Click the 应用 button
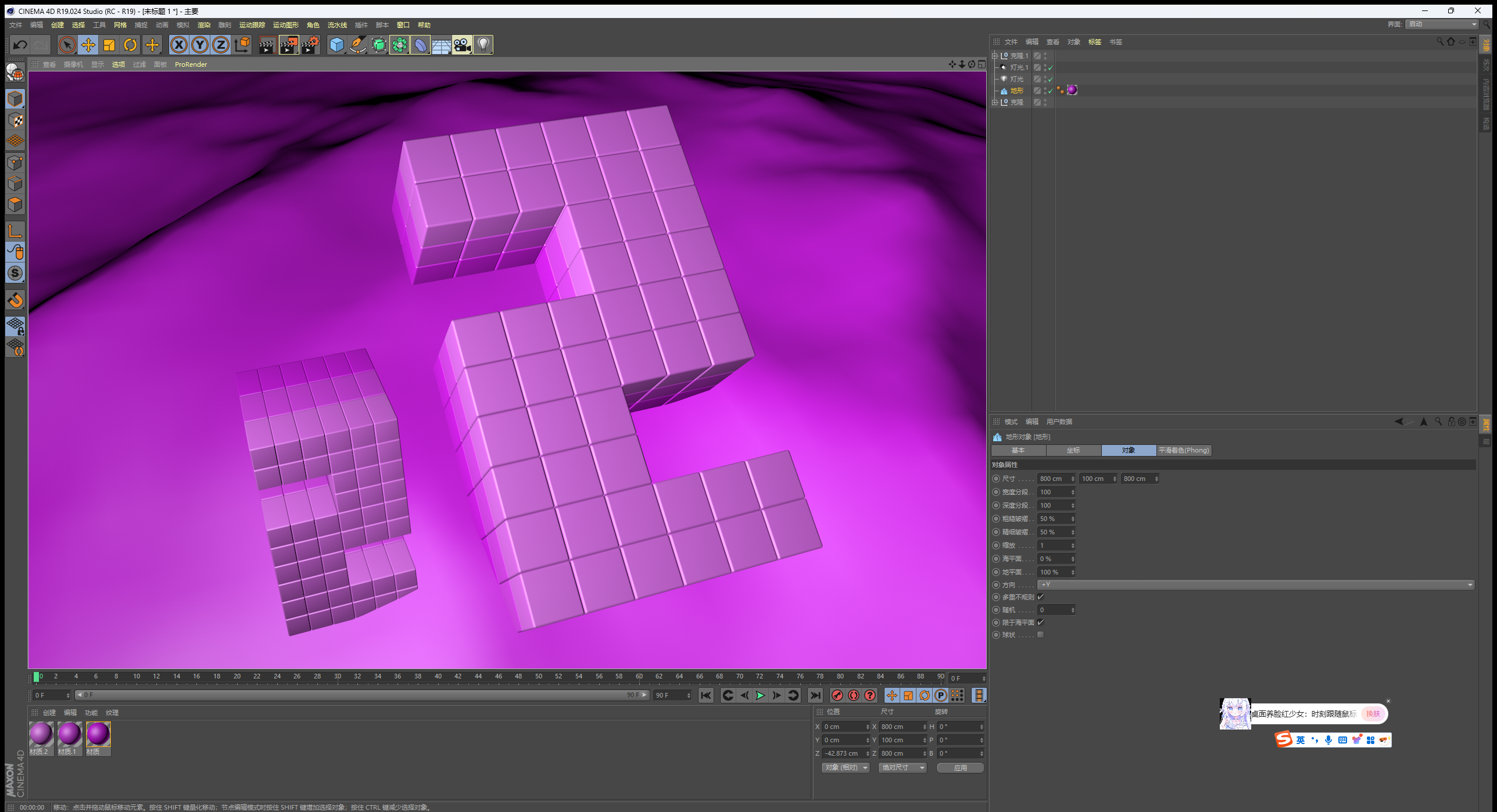Image resolution: width=1497 pixels, height=812 pixels. pyautogui.click(x=960, y=767)
